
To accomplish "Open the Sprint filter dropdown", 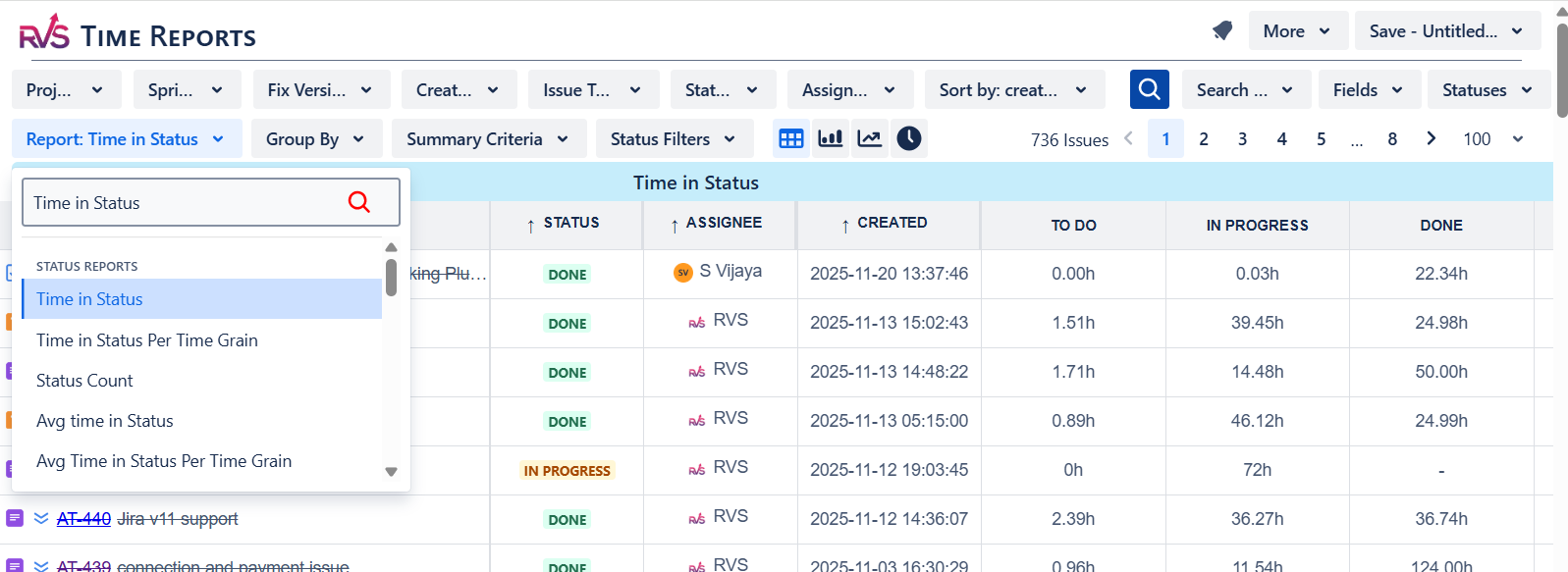I will tap(187, 89).
